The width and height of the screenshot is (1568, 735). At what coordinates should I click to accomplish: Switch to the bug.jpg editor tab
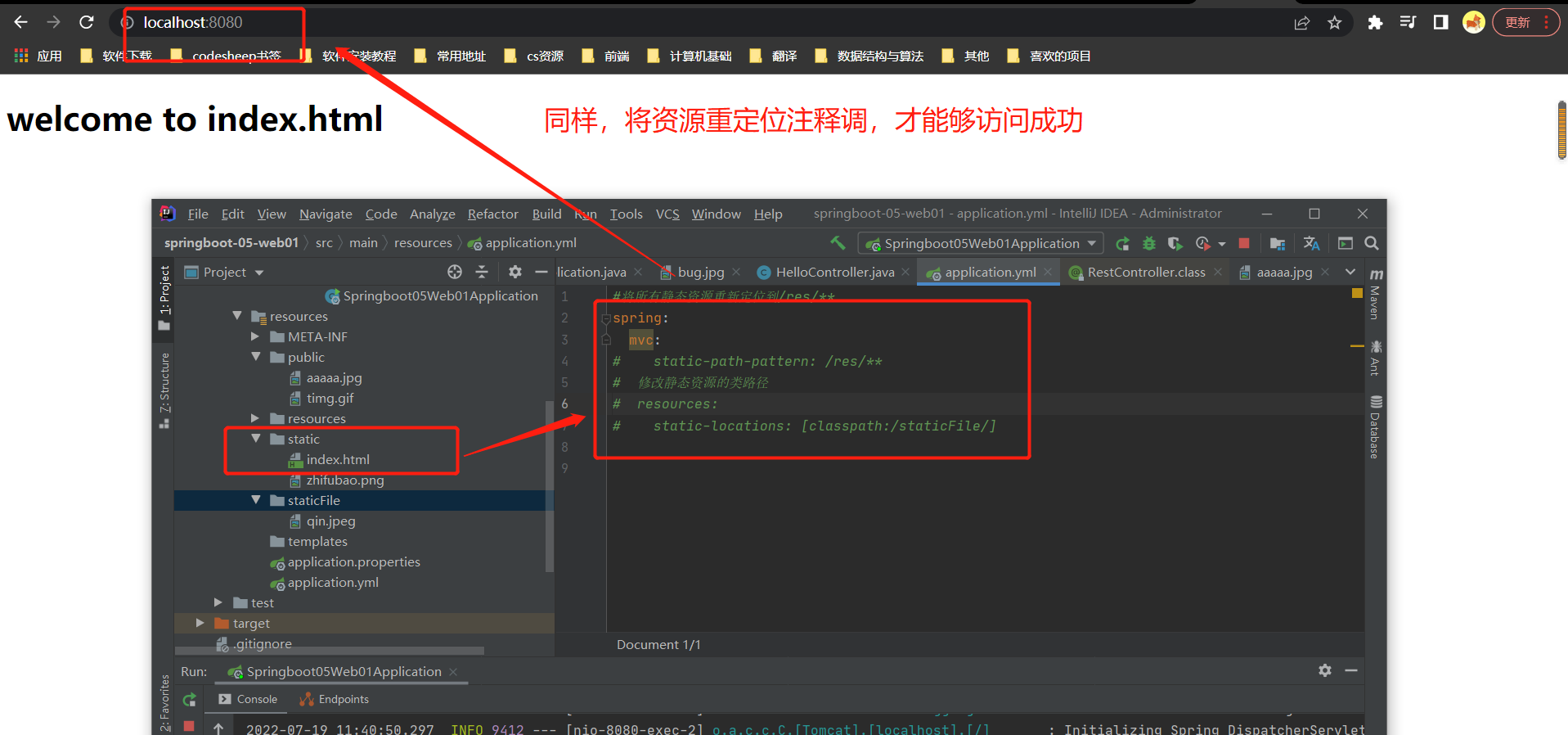(x=701, y=272)
